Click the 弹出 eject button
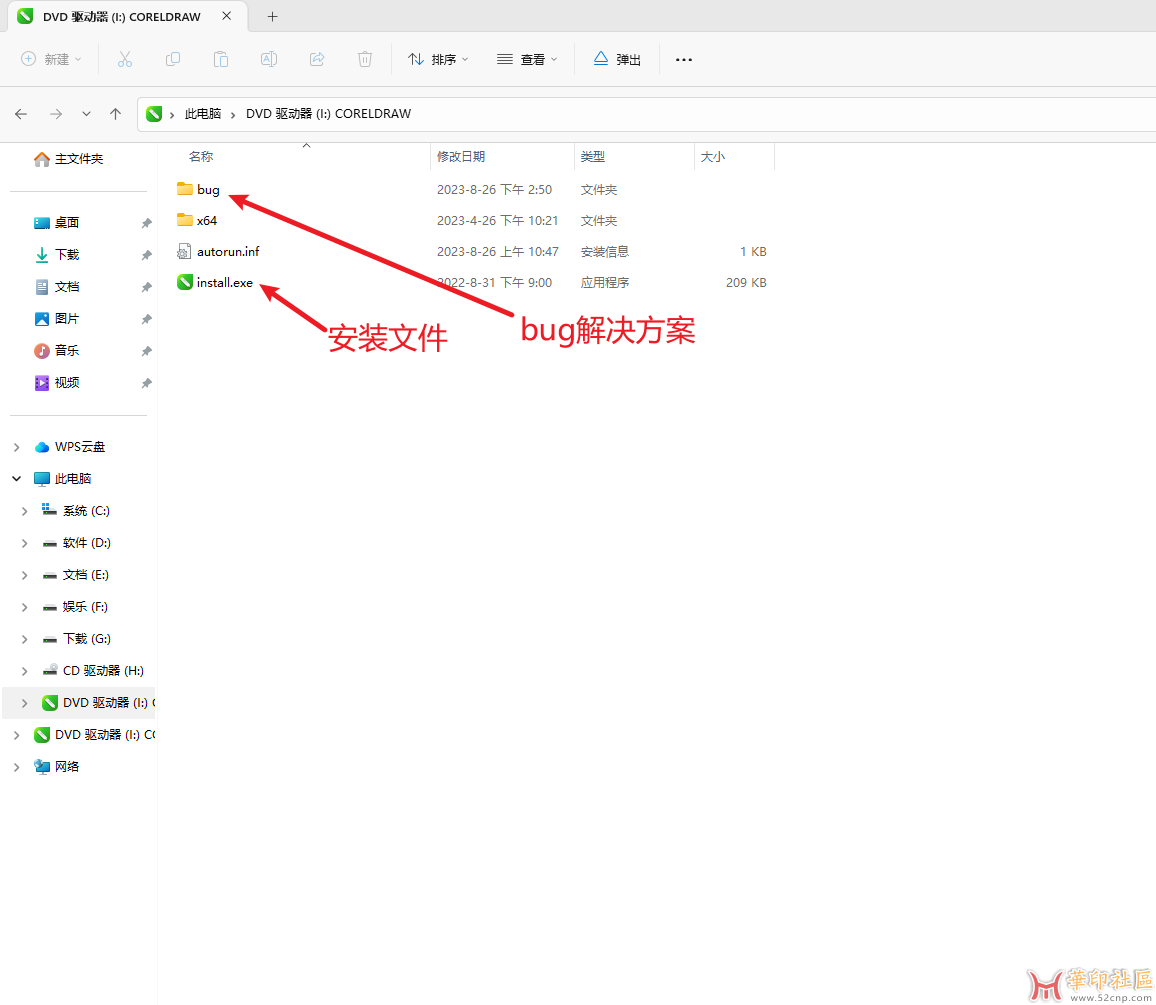1156x1005 pixels. 617,59
